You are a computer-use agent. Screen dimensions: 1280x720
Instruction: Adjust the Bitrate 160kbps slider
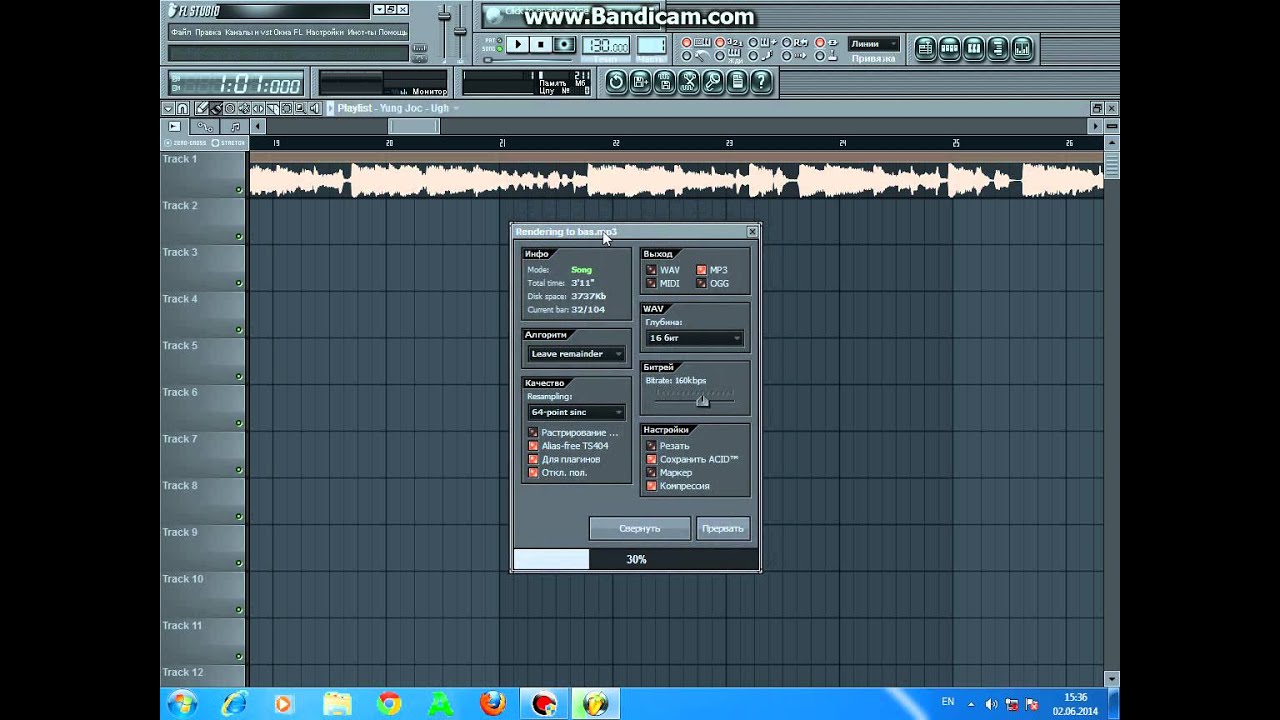[x=702, y=400]
